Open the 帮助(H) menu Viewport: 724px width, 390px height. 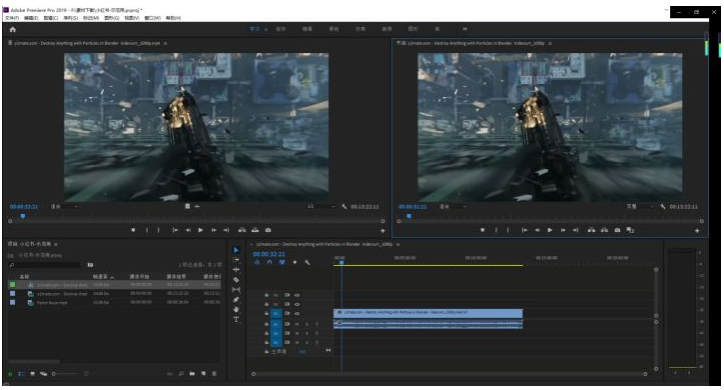(x=173, y=18)
